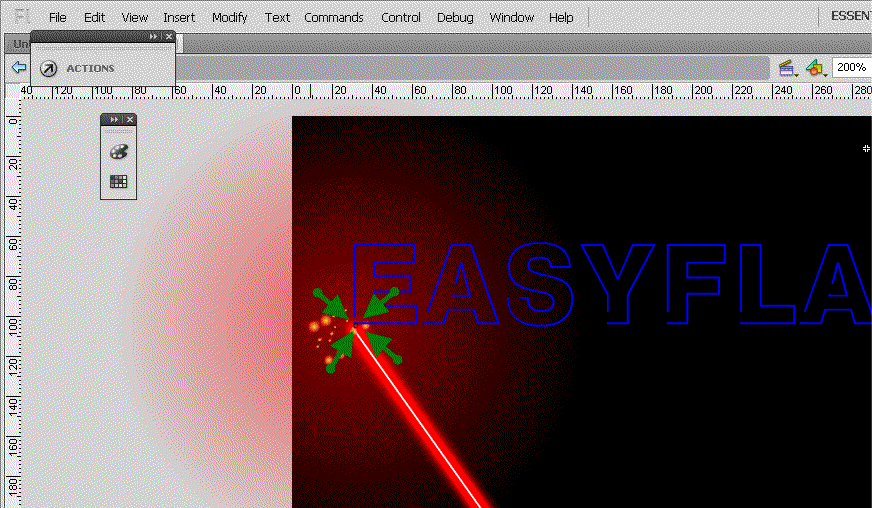
Task: Open the Help menu
Action: tap(561, 17)
